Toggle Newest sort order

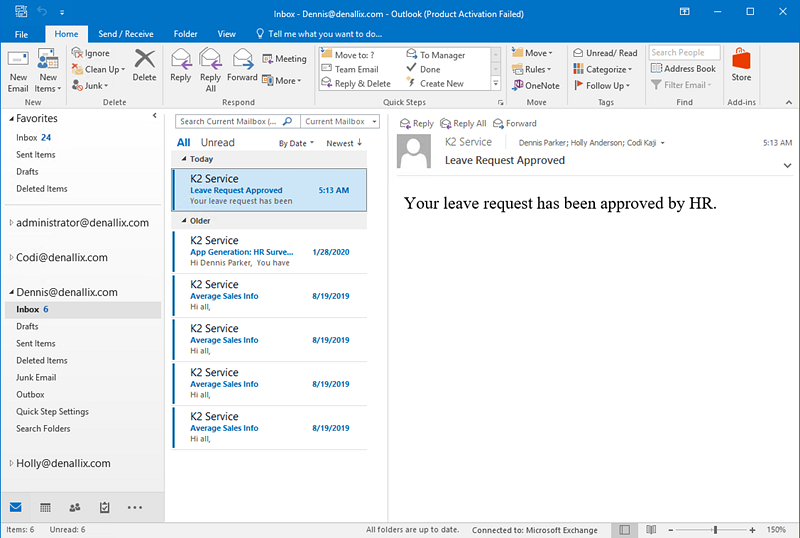[344, 143]
